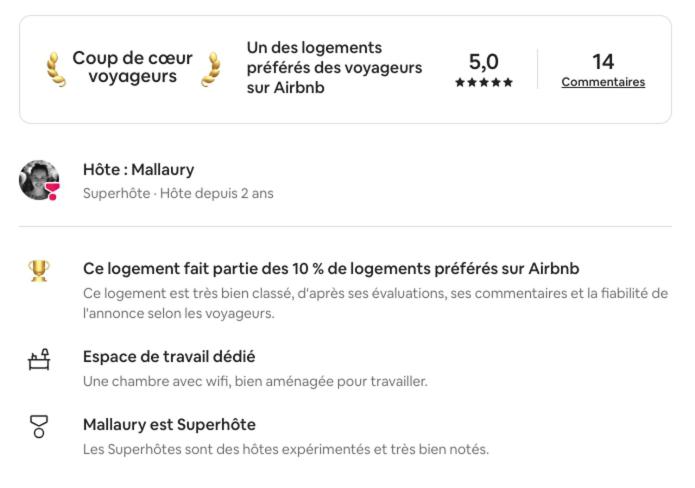Image resolution: width=695 pixels, height=488 pixels.
Task: Click the 5,0 rating score
Action: (x=484, y=62)
